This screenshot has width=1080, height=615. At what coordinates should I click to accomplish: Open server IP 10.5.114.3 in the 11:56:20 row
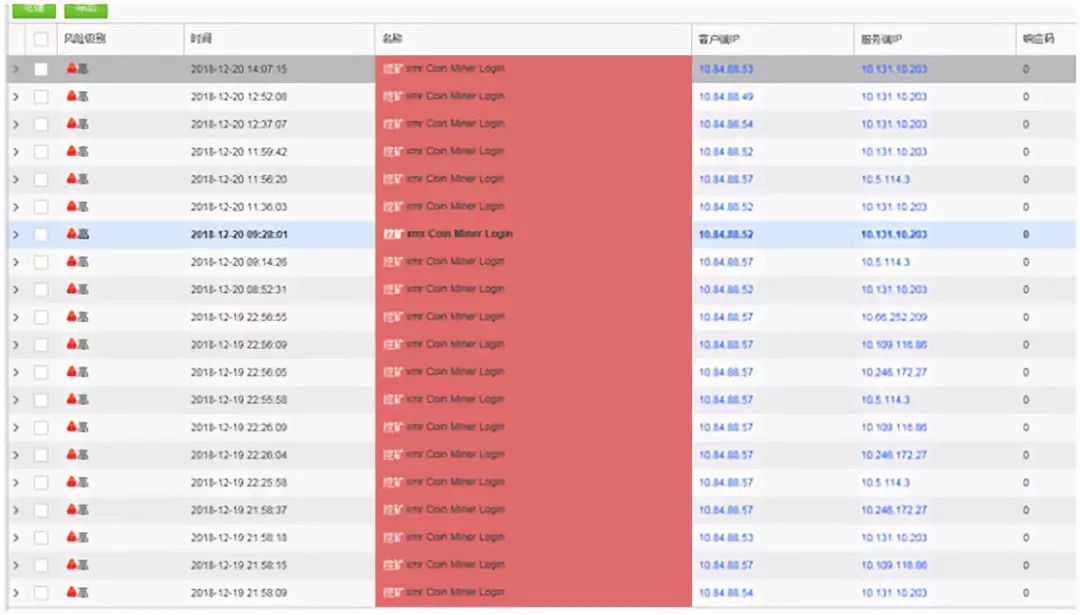click(x=885, y=179)
